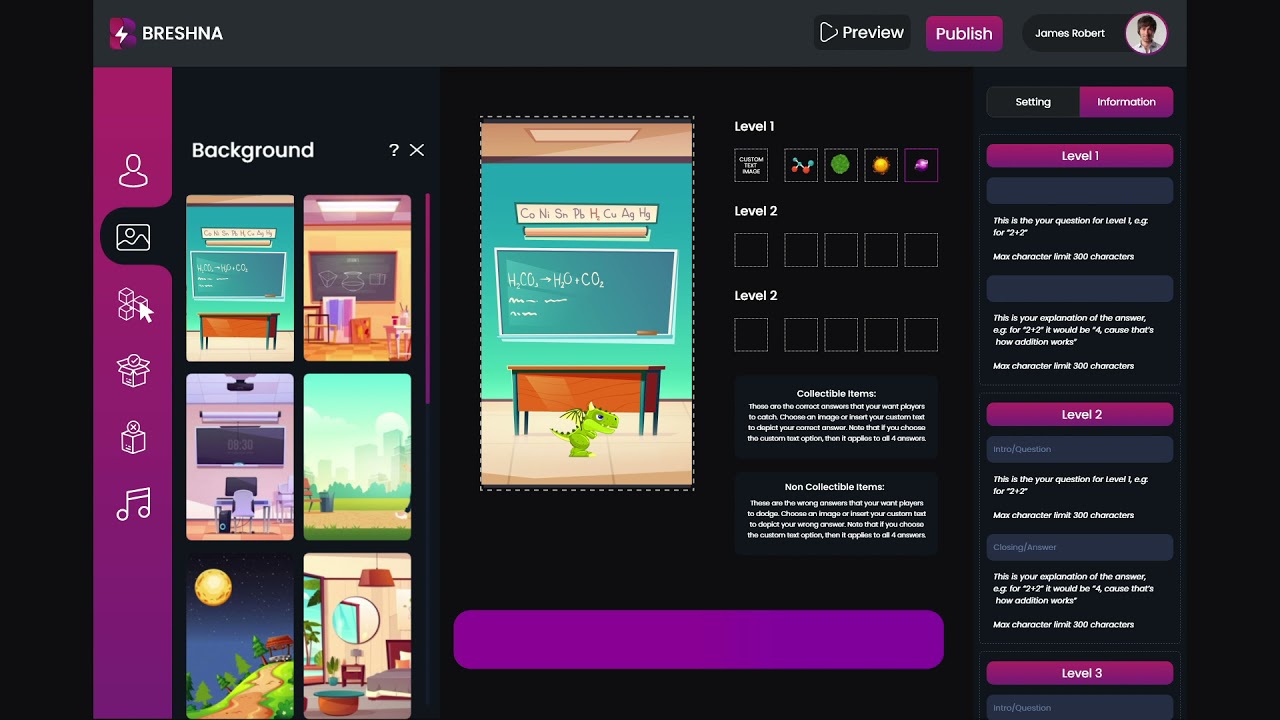Open the character (person) section in sidebar
This screenshot has height=720, width=1280.
click(x=133, y=171)
